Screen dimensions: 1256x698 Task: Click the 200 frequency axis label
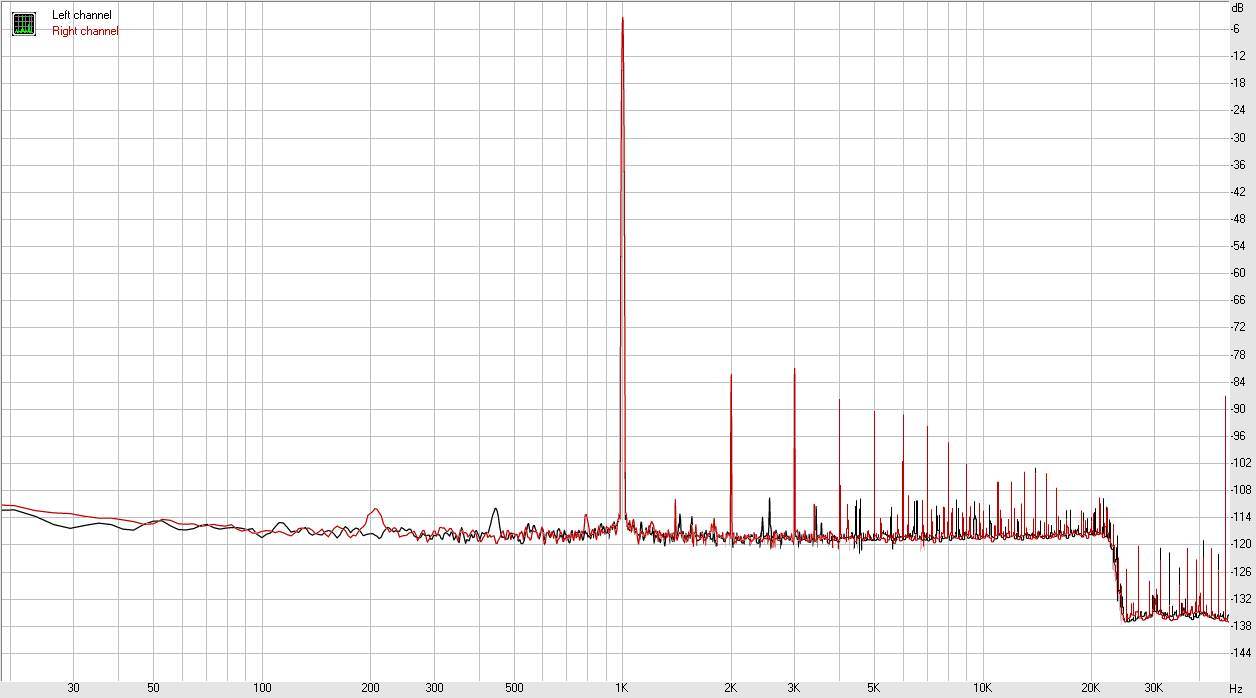[x=370, y=688]
